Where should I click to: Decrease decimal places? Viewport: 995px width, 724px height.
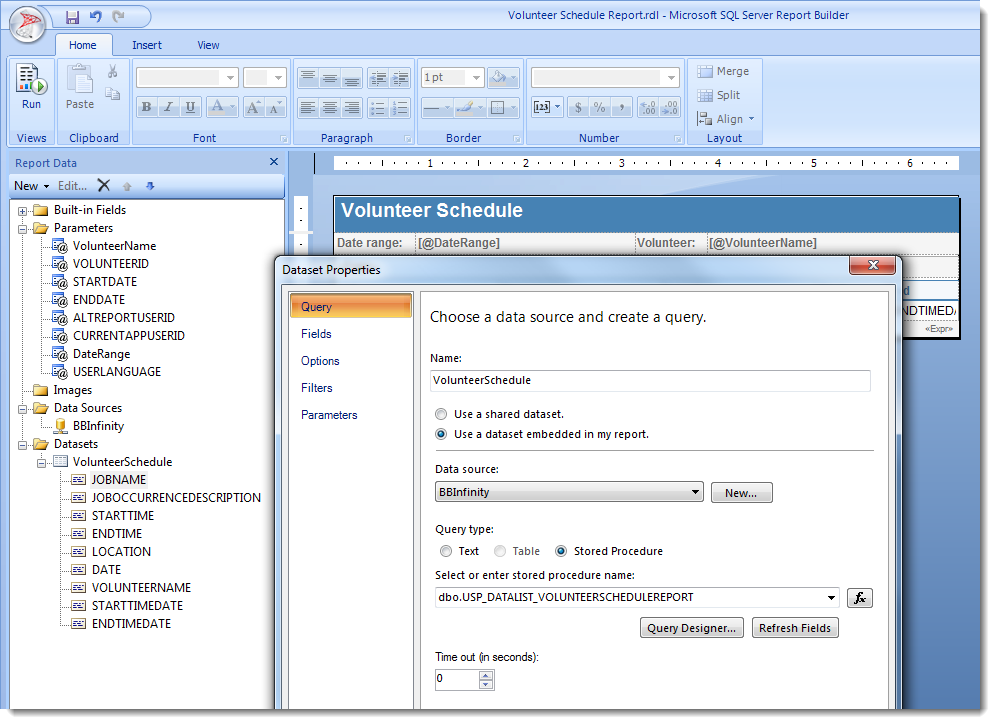(669, 107)
